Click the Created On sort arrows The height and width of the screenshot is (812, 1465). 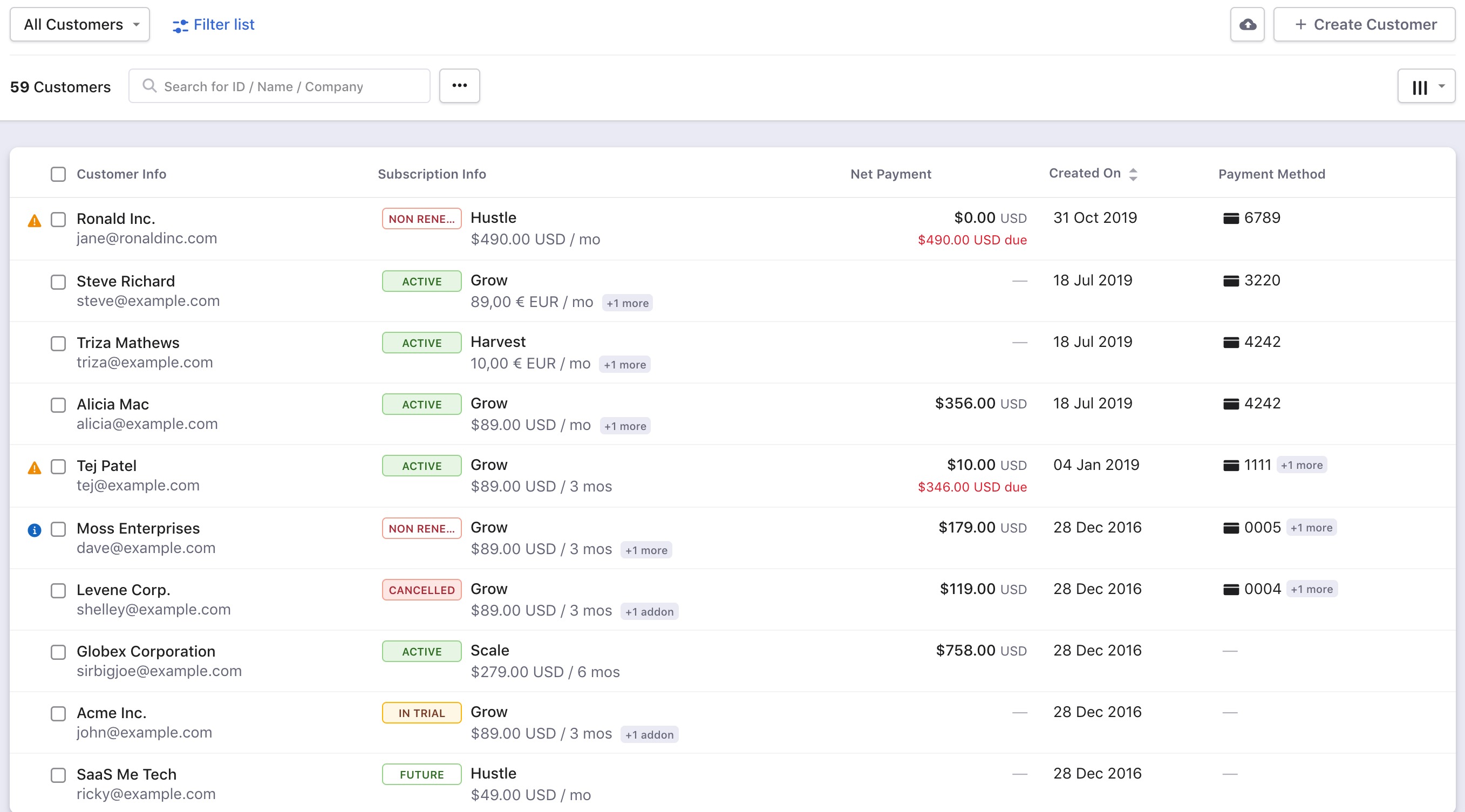(x=1133, y=174)
